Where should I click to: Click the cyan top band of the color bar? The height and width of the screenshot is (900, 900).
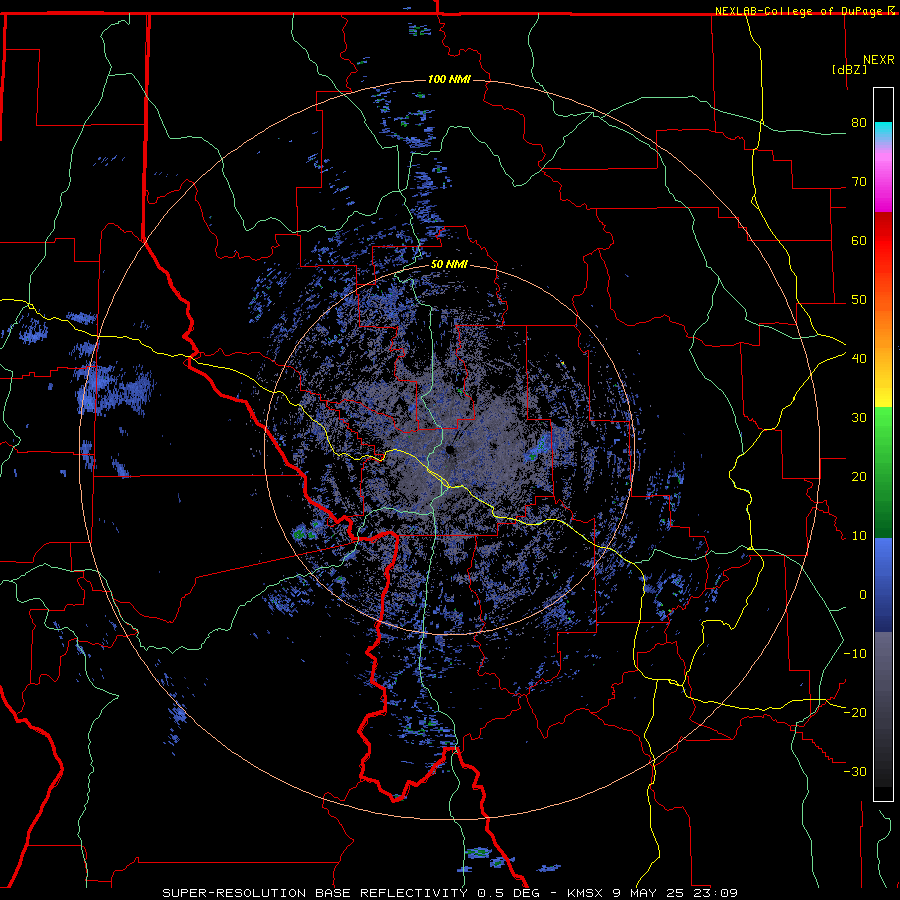click(883, 132)
